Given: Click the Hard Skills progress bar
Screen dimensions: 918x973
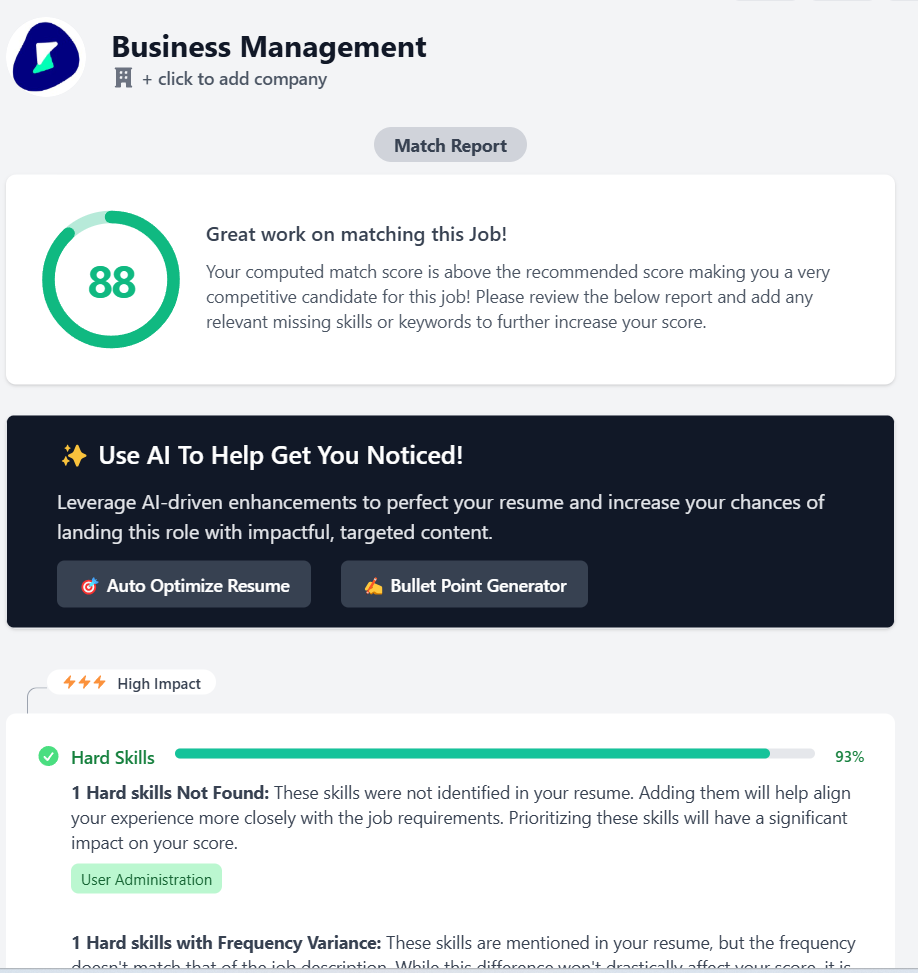Looking at the screenshot, I should tap(495, 754).
